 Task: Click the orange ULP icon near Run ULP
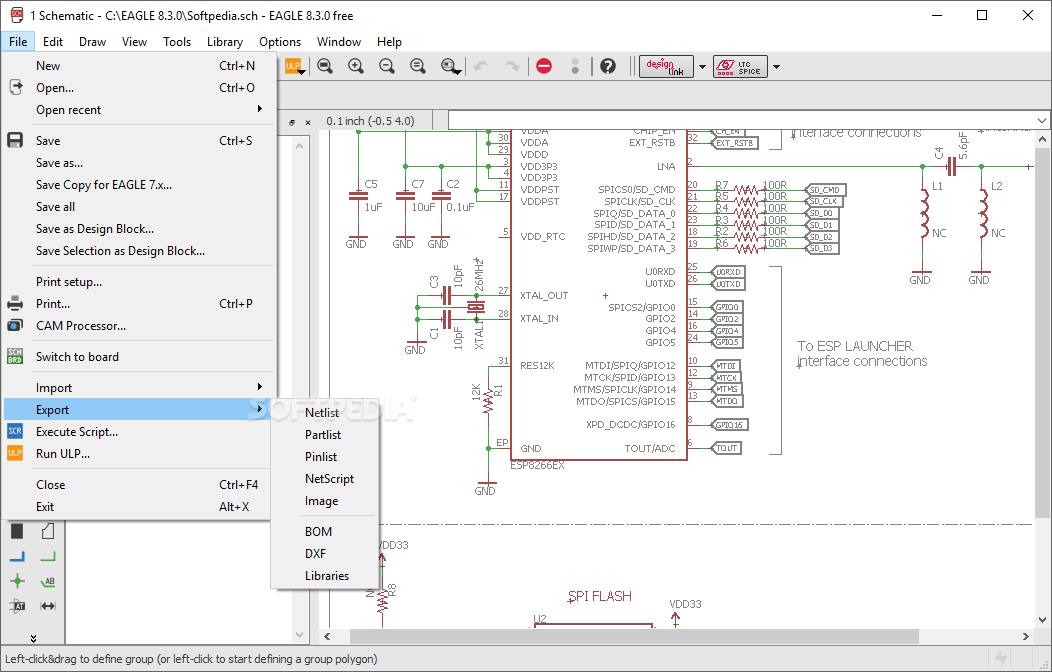[x=15, y=453]
